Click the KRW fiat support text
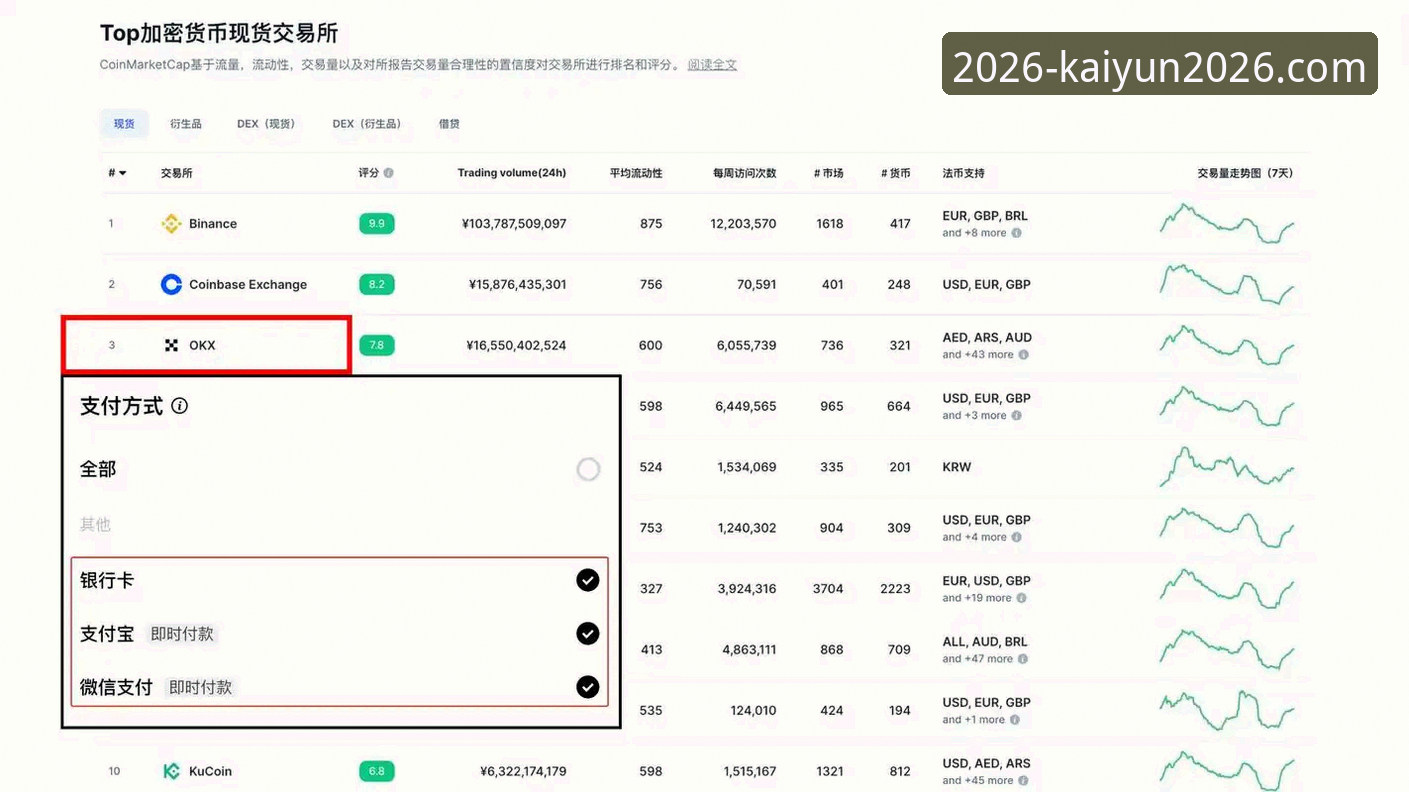 coord(957,467)
